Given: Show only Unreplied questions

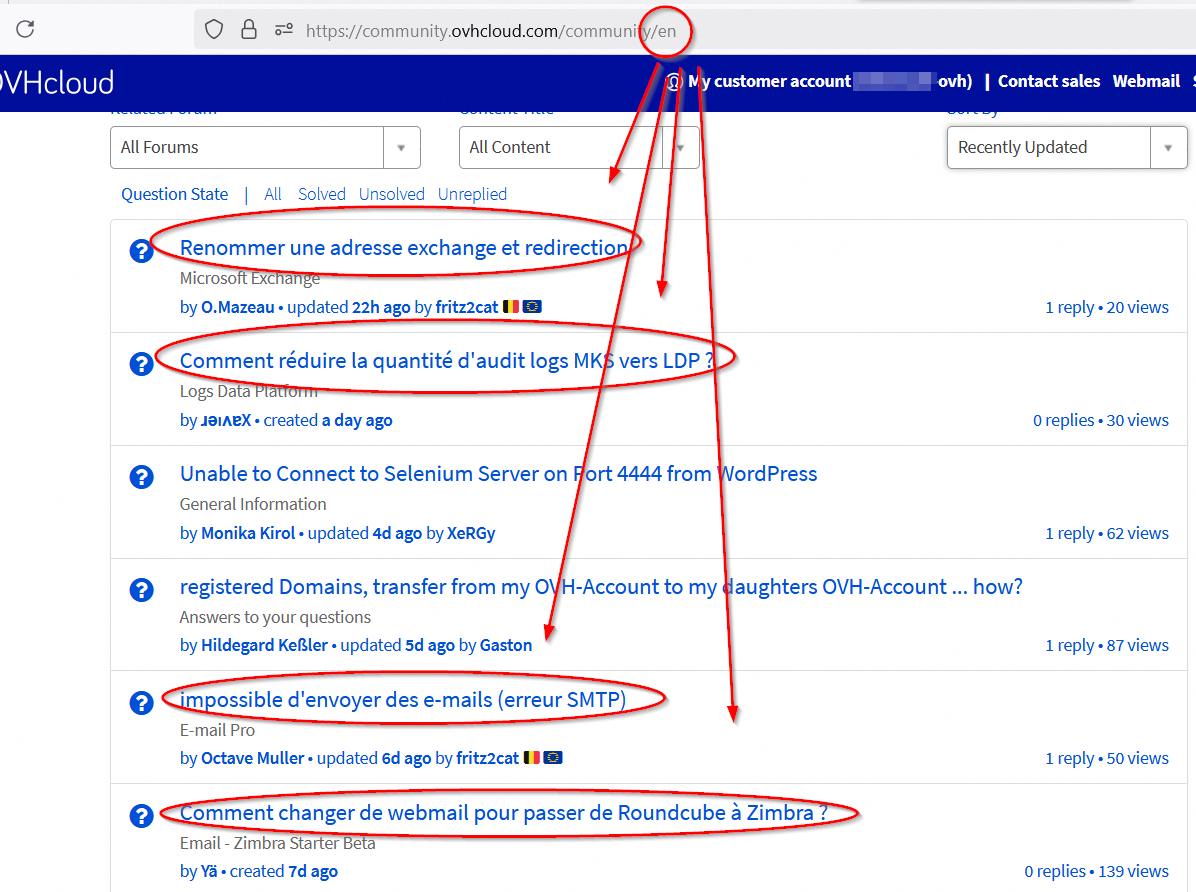Looking at the screenshot, I should [x=472, y=194].
